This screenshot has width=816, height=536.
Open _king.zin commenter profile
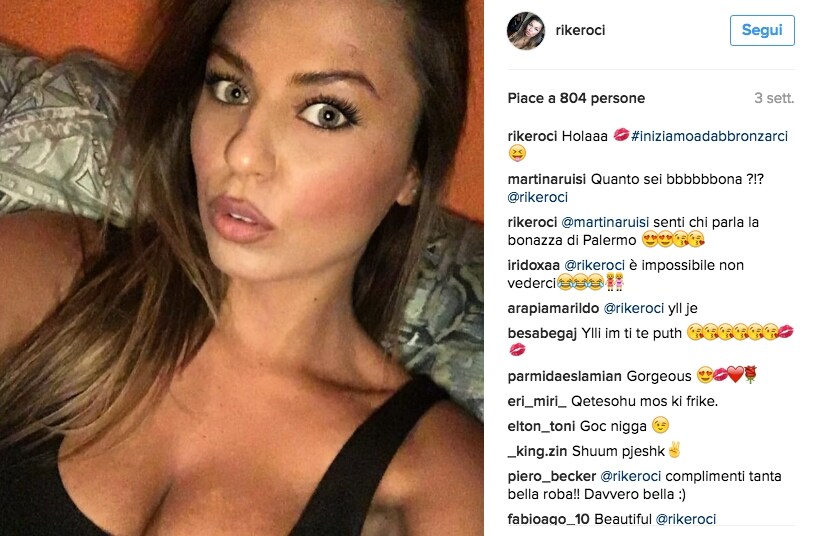click(537, 451)
